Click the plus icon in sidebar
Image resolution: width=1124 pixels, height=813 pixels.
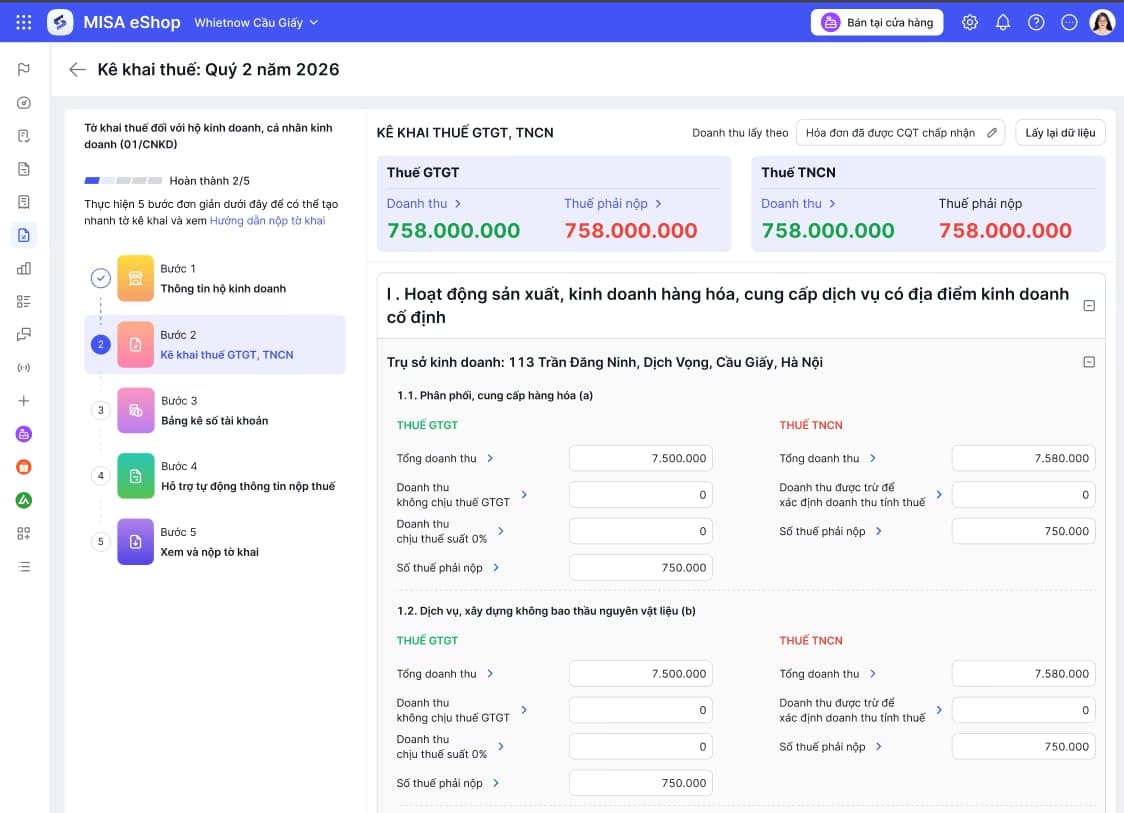pos(24,401)
